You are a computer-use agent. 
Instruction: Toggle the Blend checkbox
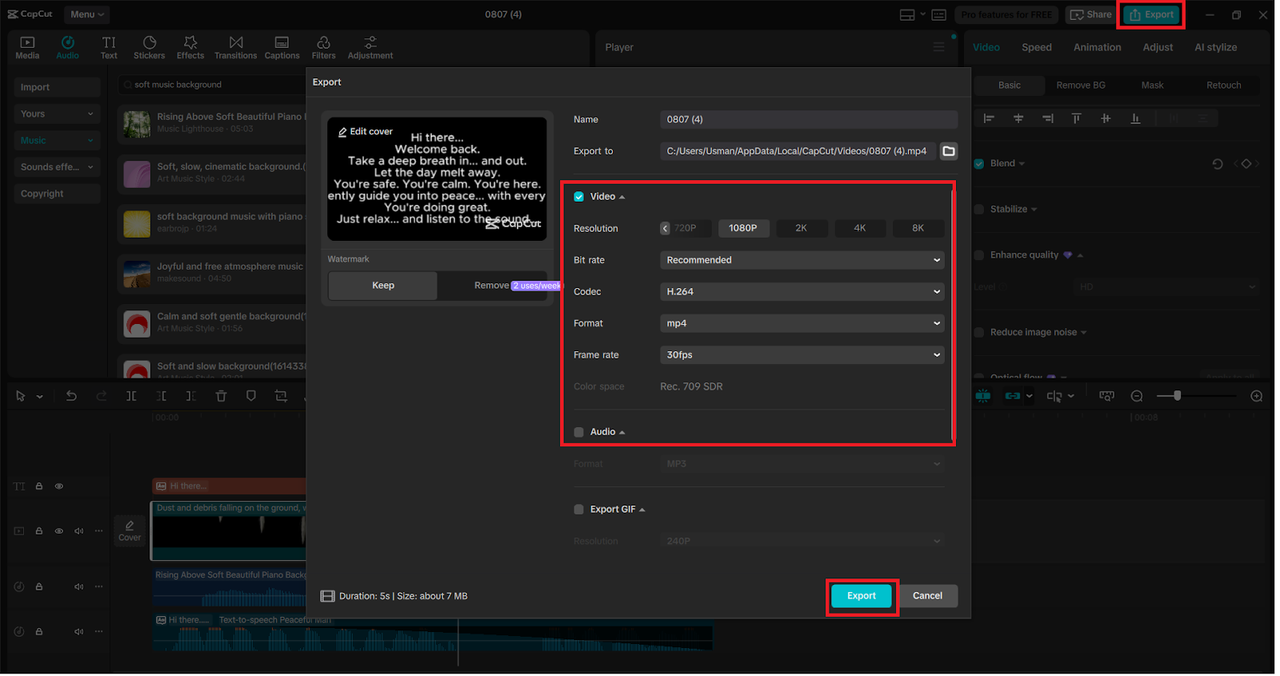pyautogui.click(x=979, y=164)
